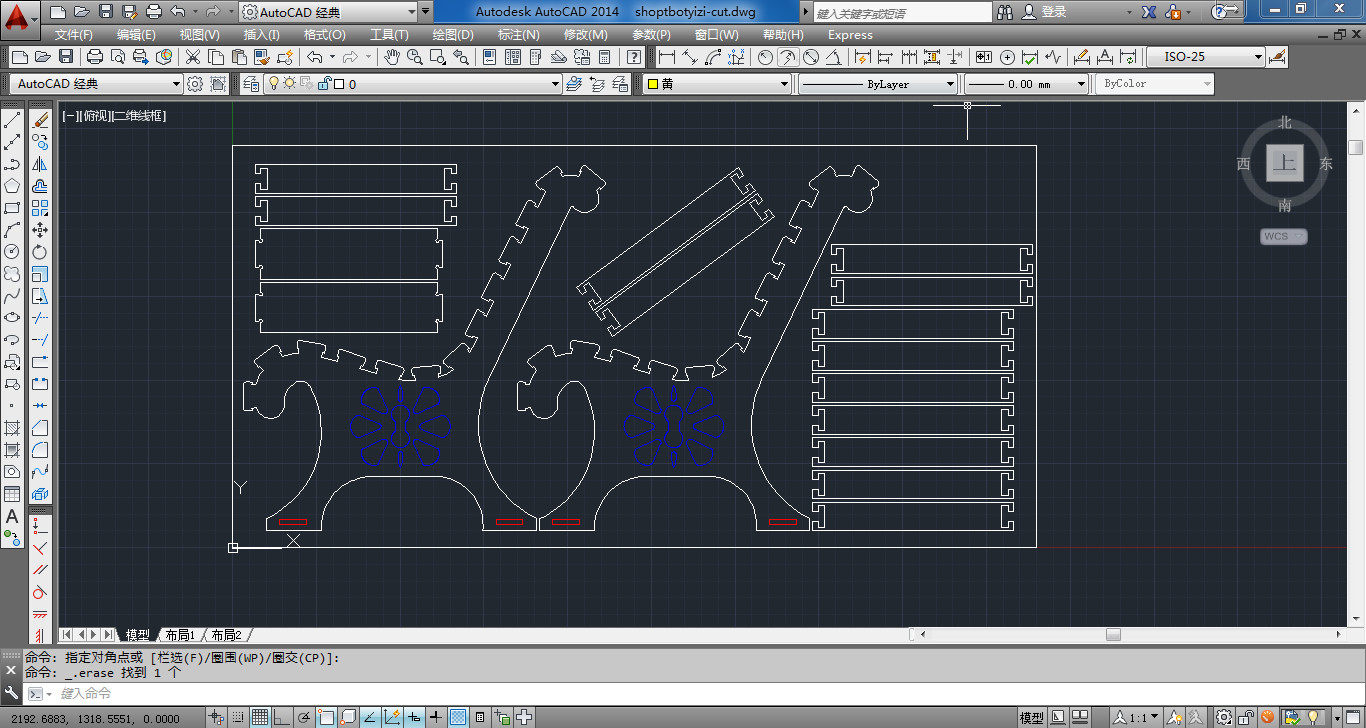The width and height of the screenshot is (1366, 728).
Task: Select the Line draw tool
Action: tap(12, 121)
